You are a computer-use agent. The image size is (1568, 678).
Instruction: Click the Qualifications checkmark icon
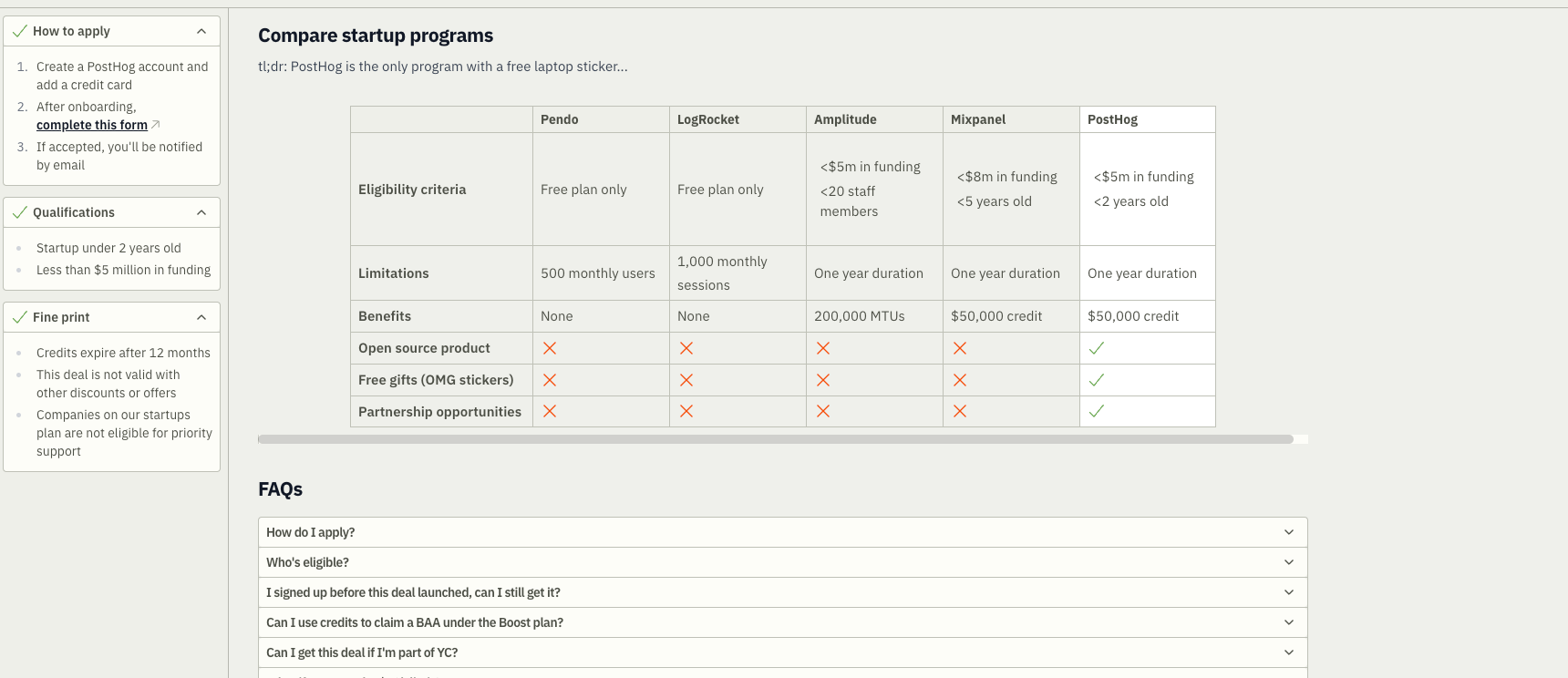[x=19, y=212]
